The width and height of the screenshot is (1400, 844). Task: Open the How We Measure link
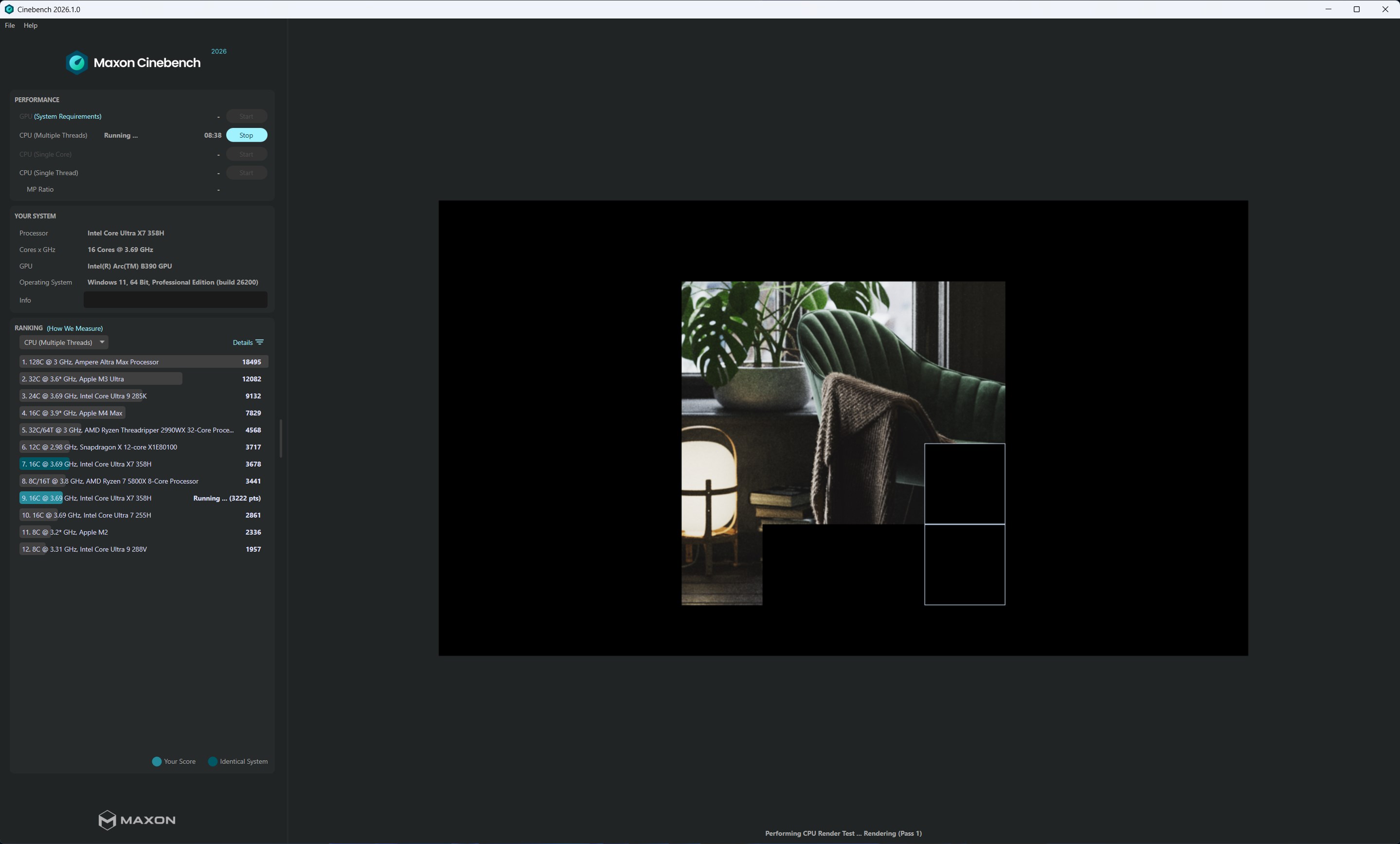click(74, 328)
